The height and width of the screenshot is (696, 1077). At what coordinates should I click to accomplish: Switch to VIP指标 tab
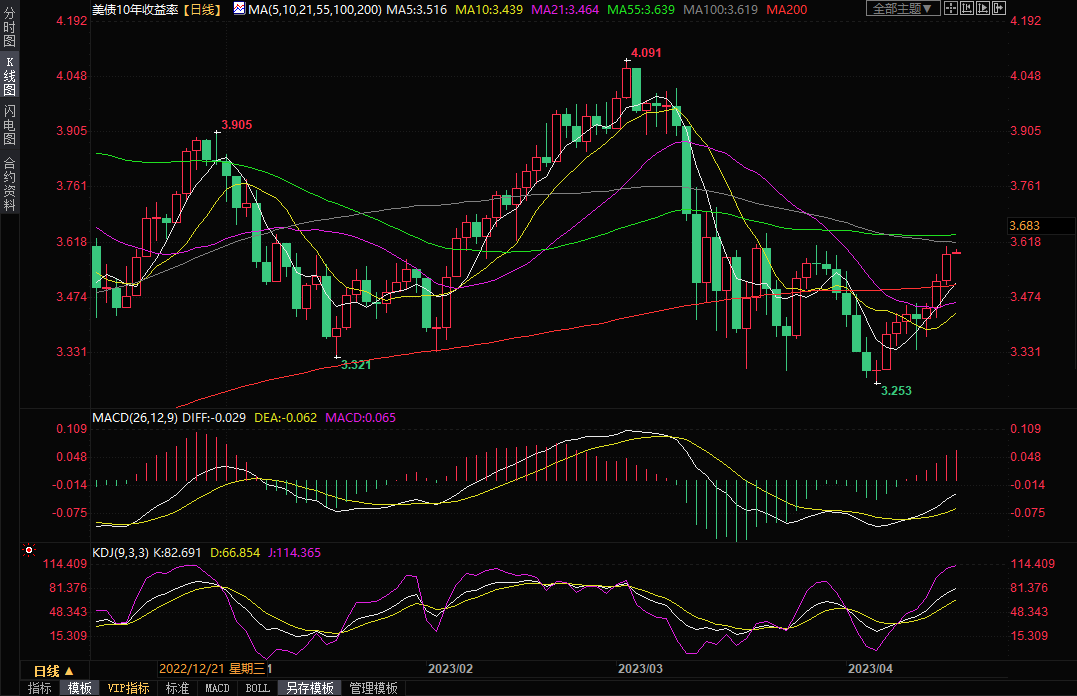pyautogui.click(x=128, y=688)
